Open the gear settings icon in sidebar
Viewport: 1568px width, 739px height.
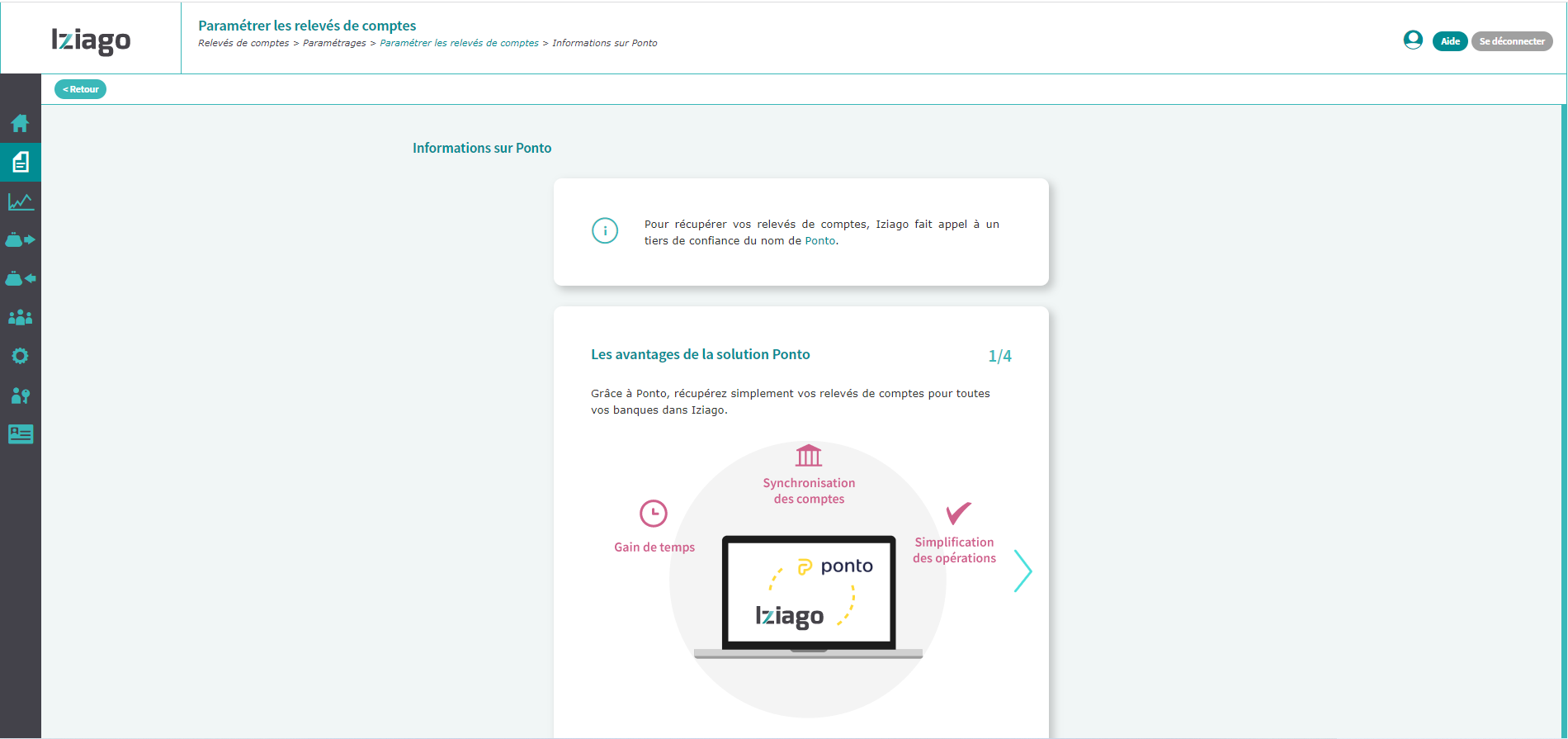click(x=20, y=356)
